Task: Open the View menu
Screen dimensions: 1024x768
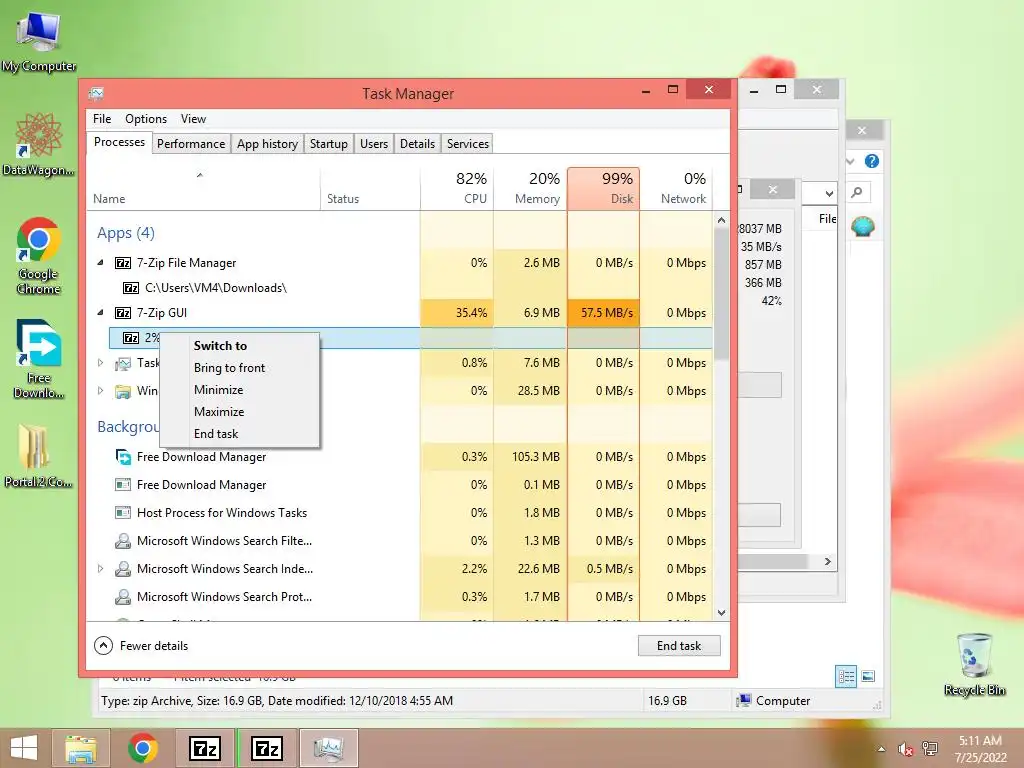Action: [x=193, y=119]
